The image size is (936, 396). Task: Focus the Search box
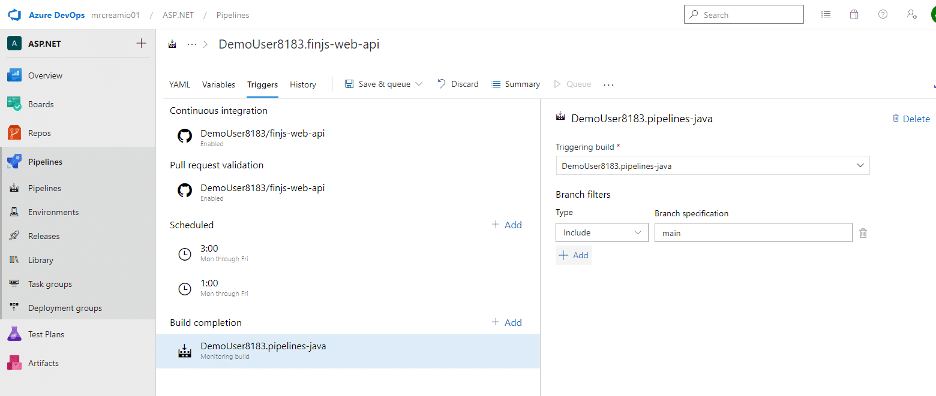(x=744, y=15)
